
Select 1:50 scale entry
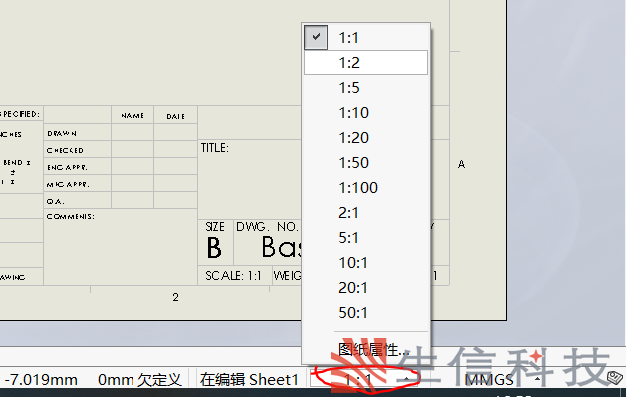[366, 163]
